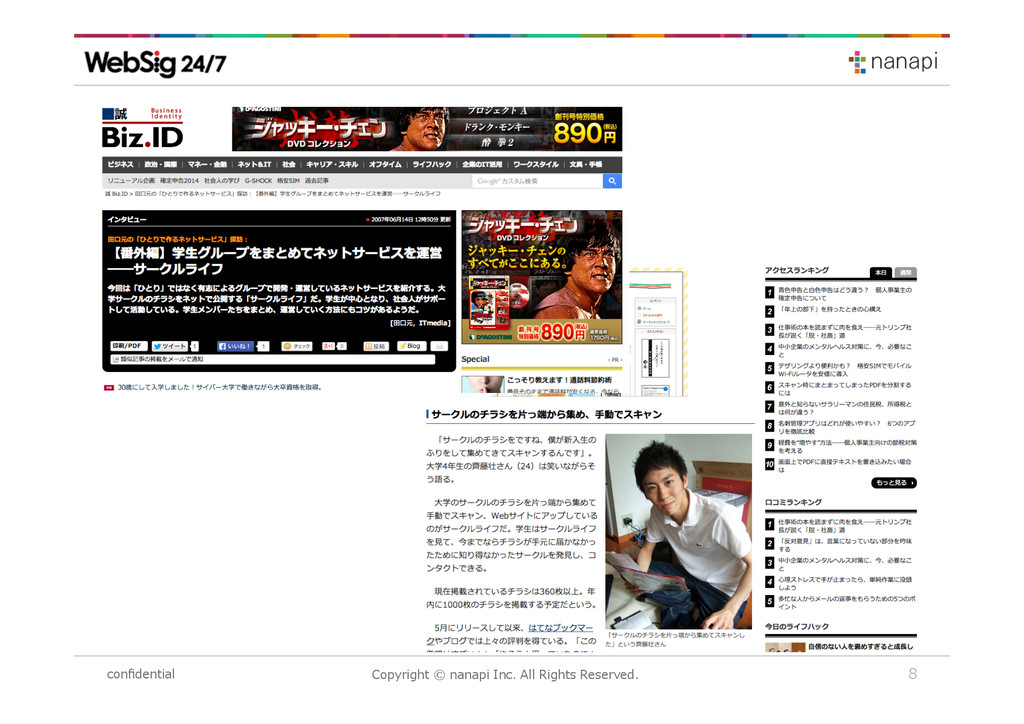Click the Facebook いいね！ button
Screen dimensions: 1024x724
pos(235,346)
